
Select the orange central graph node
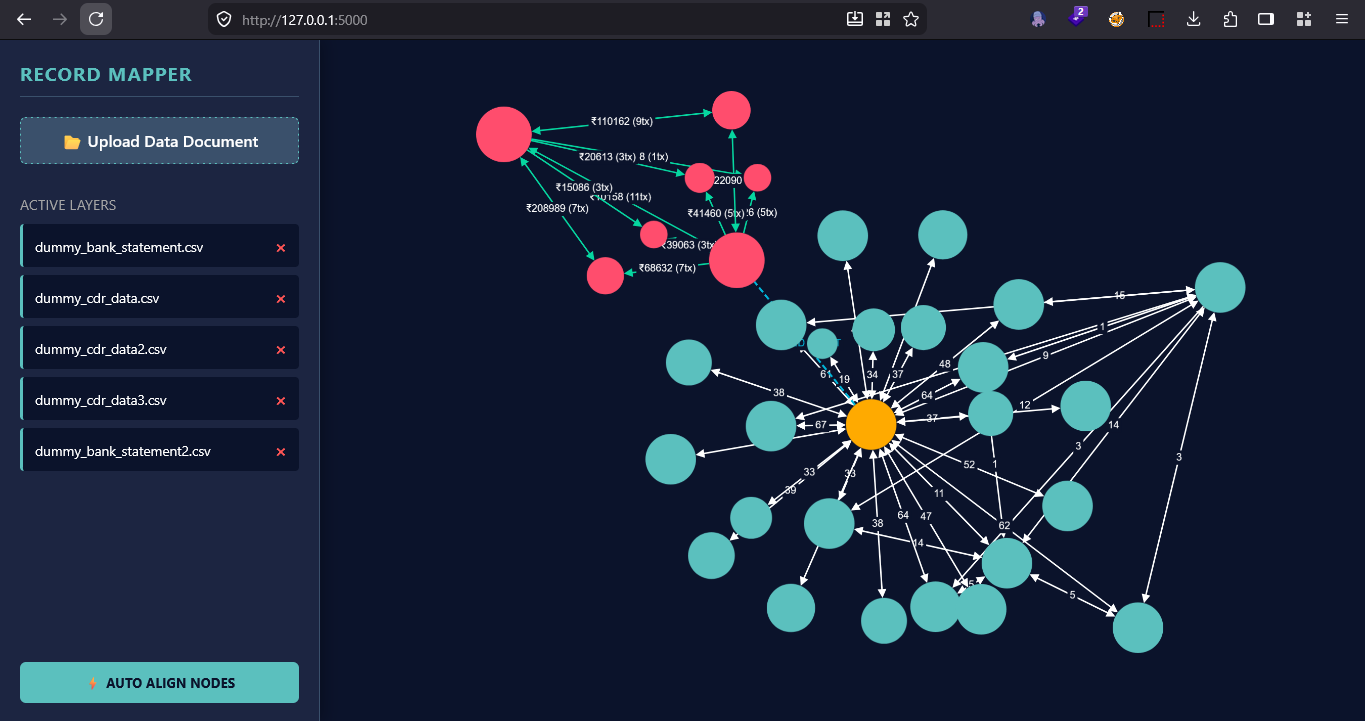871,424
